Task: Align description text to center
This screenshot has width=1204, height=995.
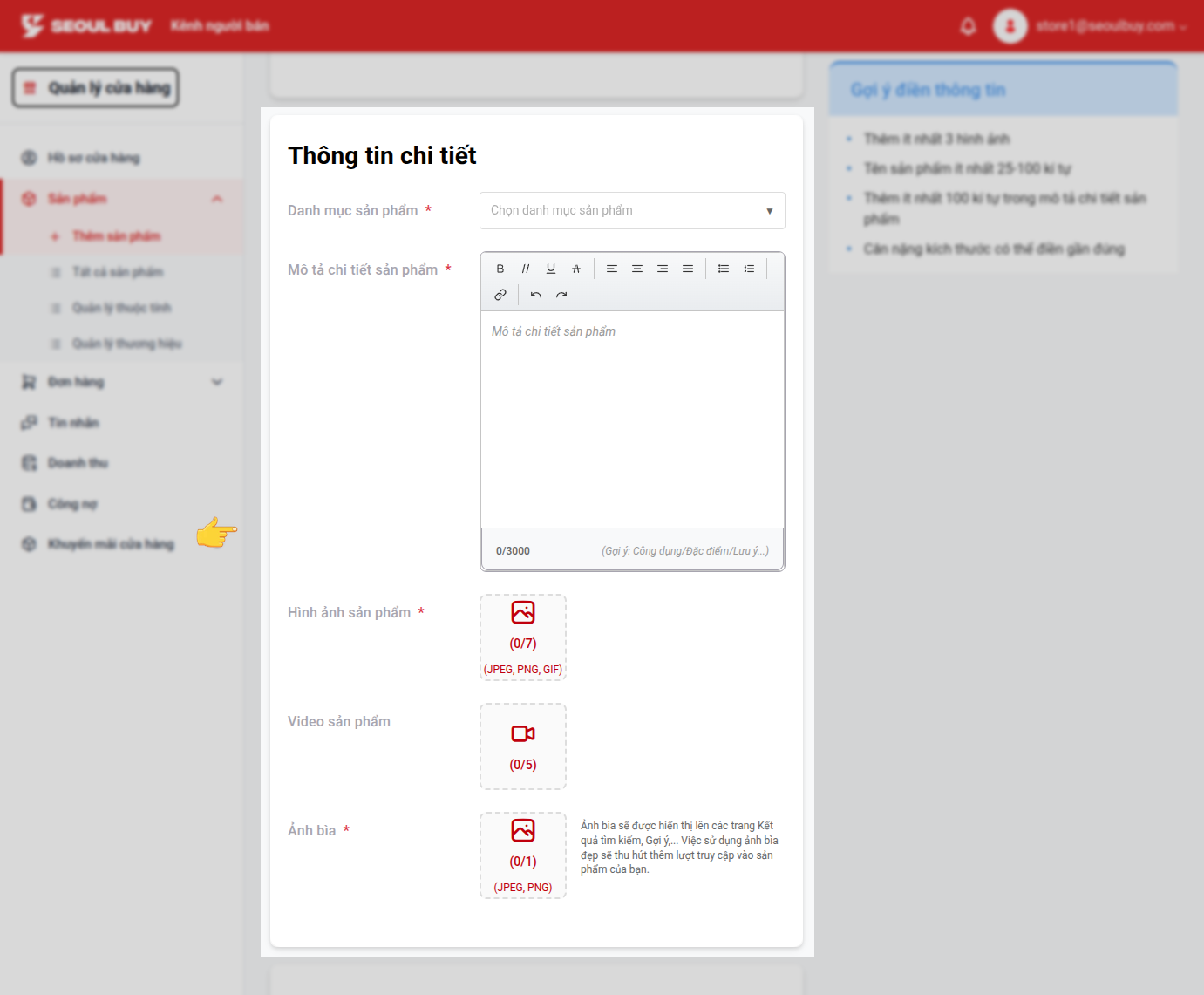Action: tap(637, 269)
